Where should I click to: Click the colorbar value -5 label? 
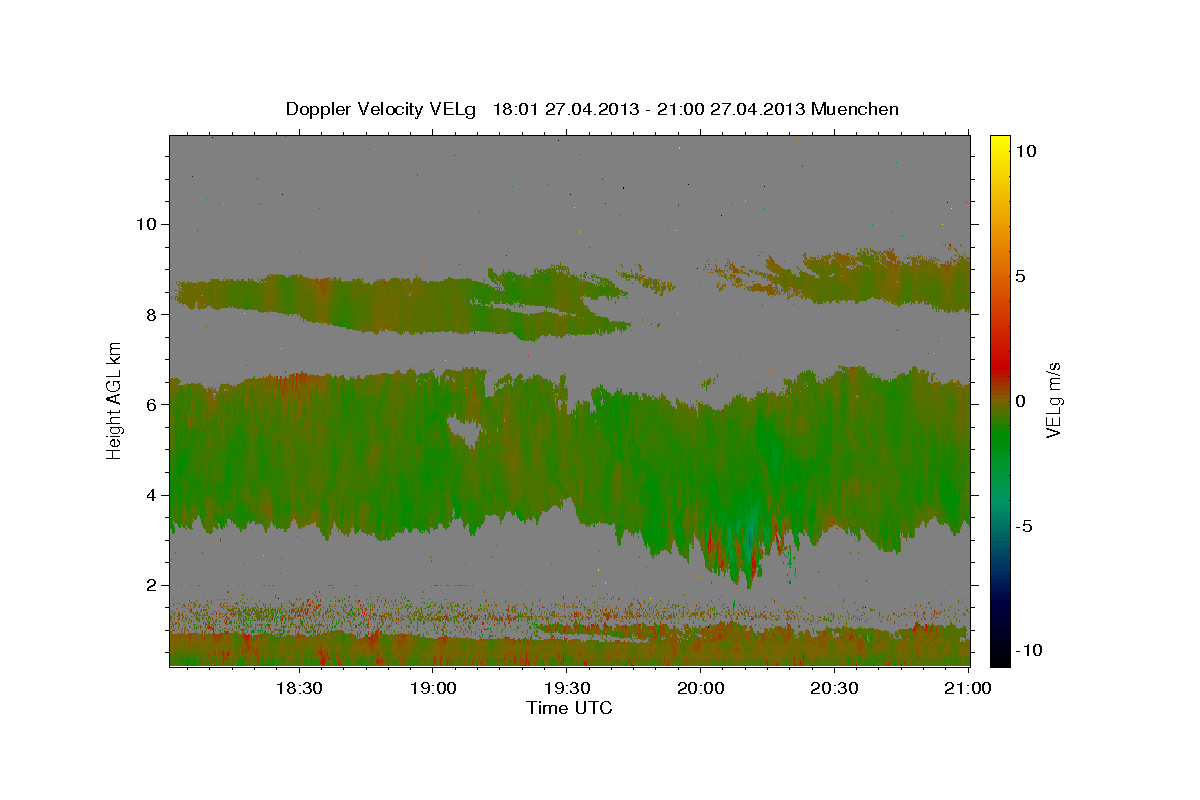[x=1025, y=526]
